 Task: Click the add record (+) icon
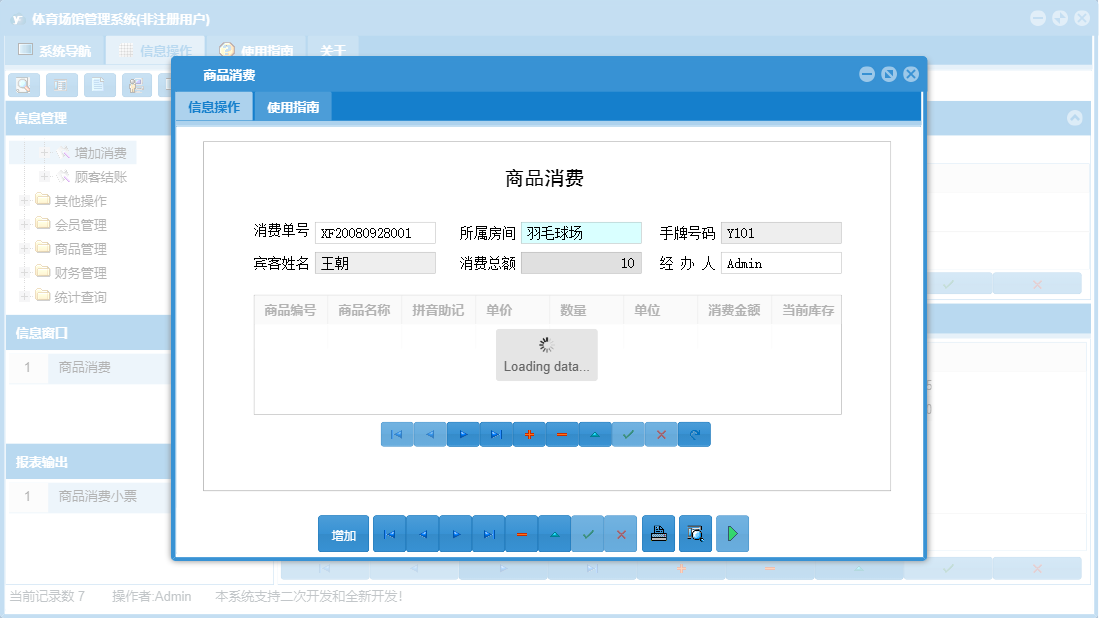pos(529,434)
